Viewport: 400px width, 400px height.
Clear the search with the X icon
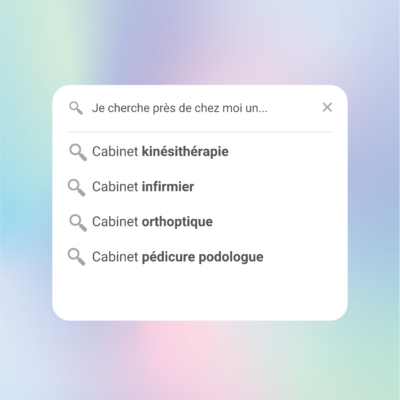(x=327, y=107)
